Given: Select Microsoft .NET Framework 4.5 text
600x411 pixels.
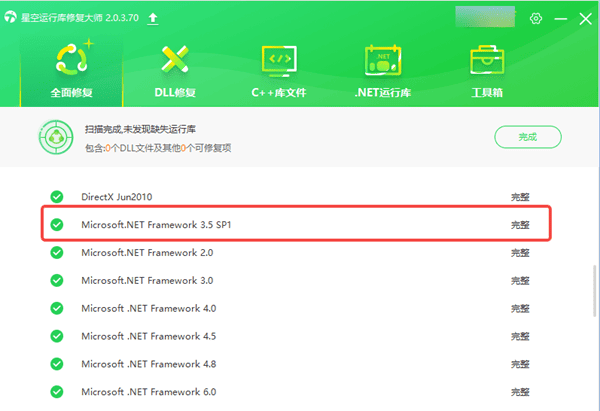Looking at the screenshot, I should (149, 336).
